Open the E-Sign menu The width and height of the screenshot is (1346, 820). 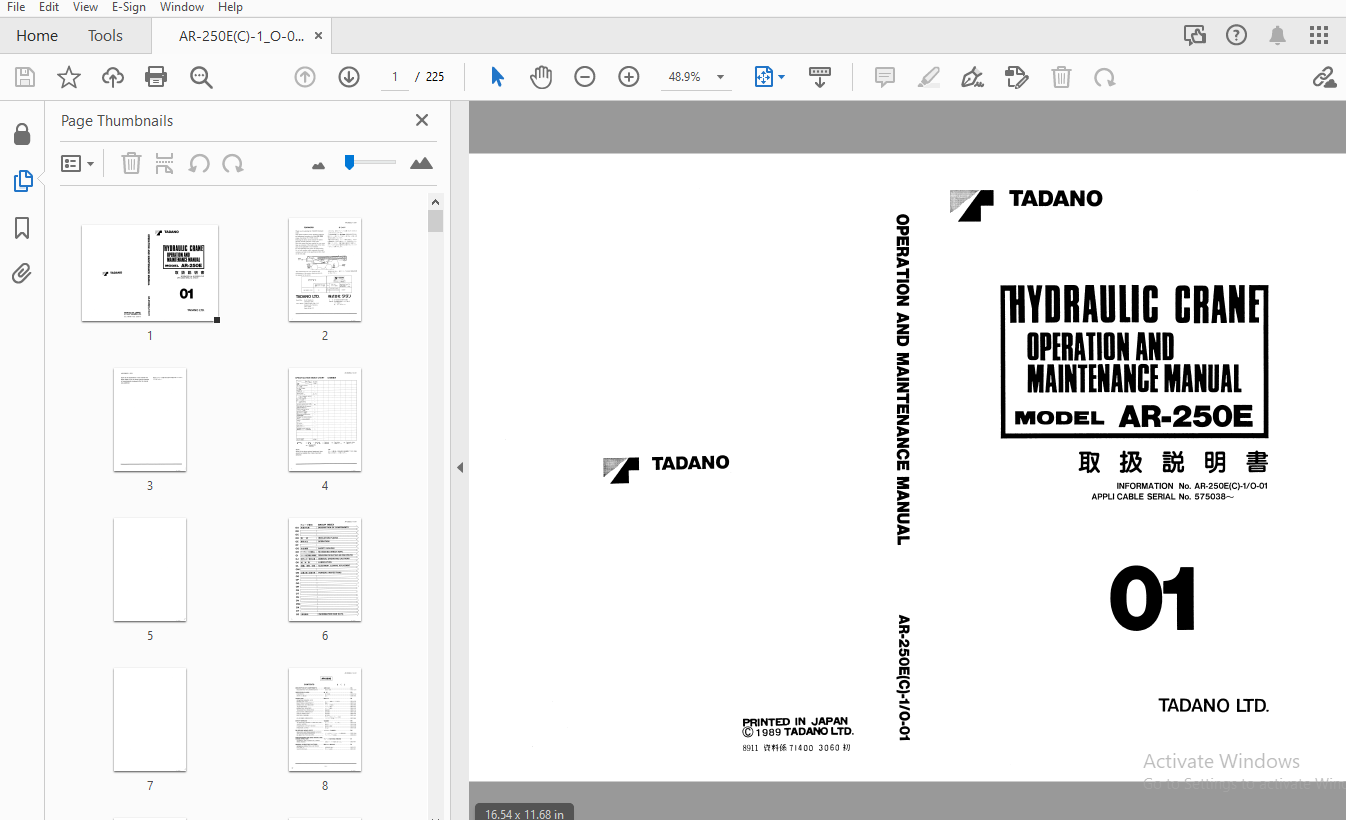128,7
